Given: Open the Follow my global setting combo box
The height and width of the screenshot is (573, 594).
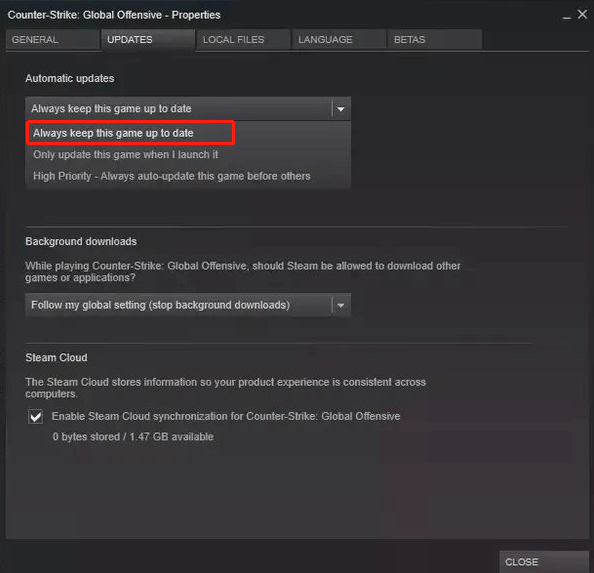Looking at the screenshot, I should coord(188,305).
